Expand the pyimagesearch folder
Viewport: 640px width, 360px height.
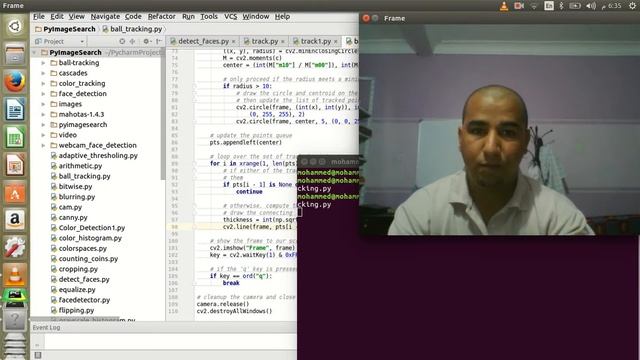(x=43, y=124)
